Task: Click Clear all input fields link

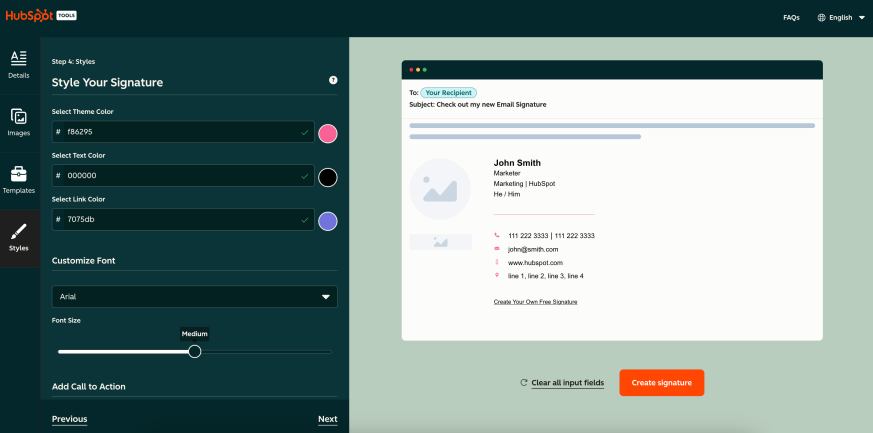Action: tap(567, 383)
